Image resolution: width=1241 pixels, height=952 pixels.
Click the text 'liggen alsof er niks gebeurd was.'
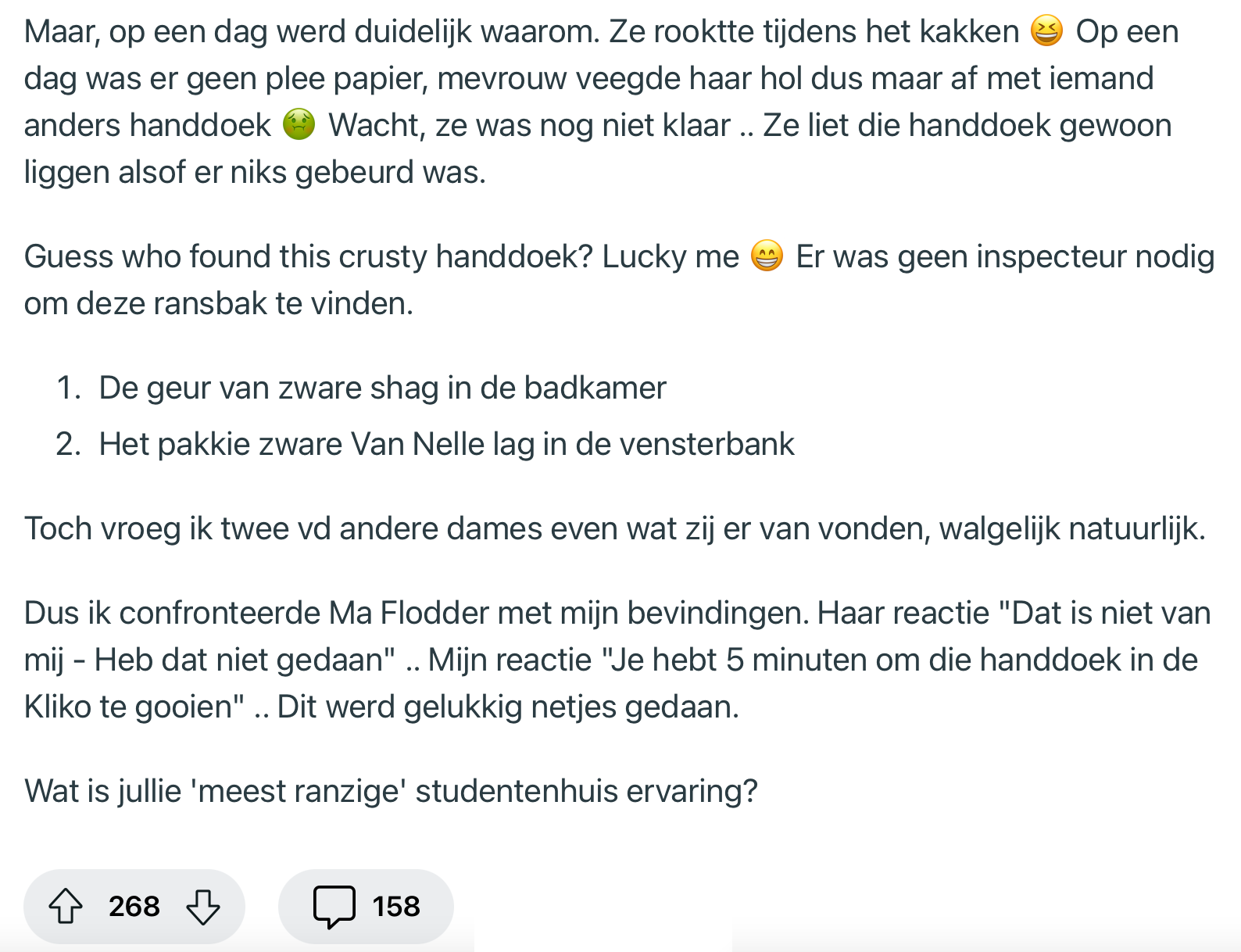click(x=255, y=172)
